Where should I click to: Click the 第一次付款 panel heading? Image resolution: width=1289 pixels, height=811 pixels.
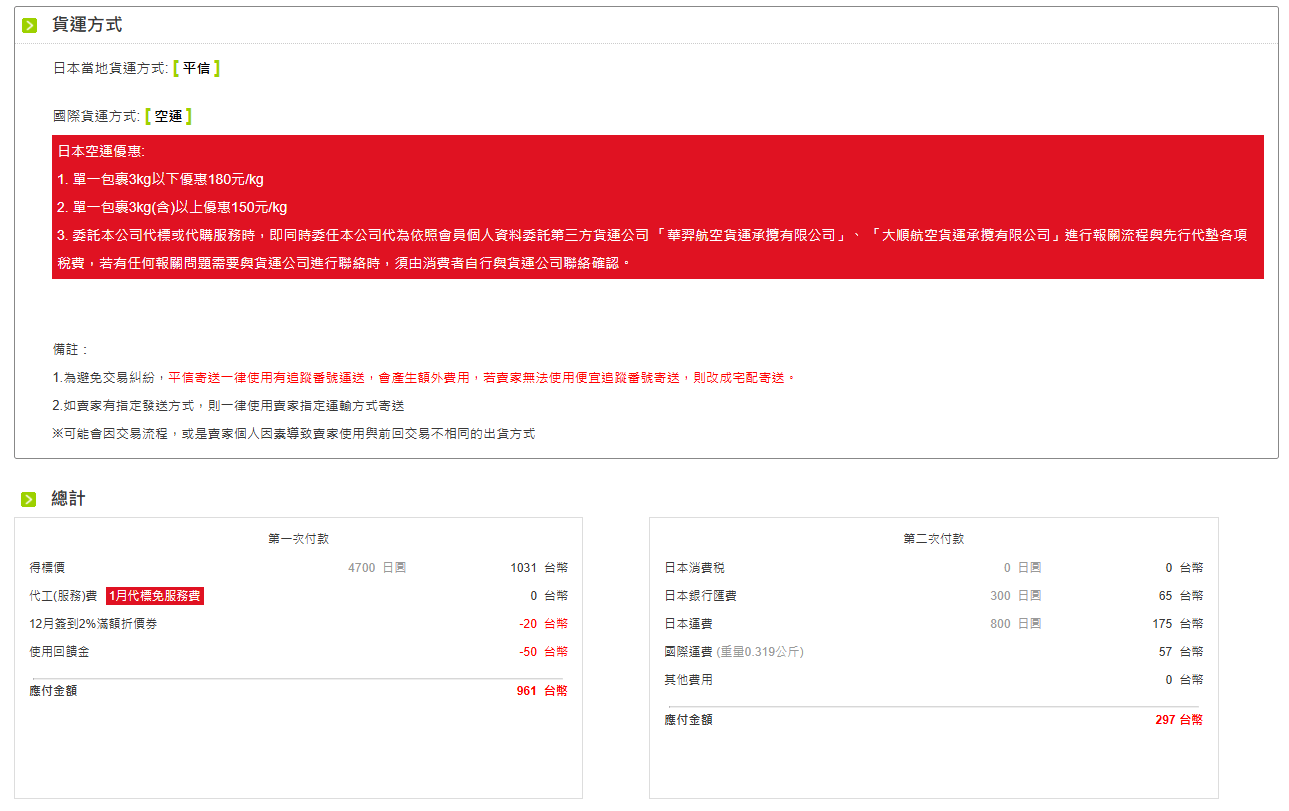coord(298,538)
